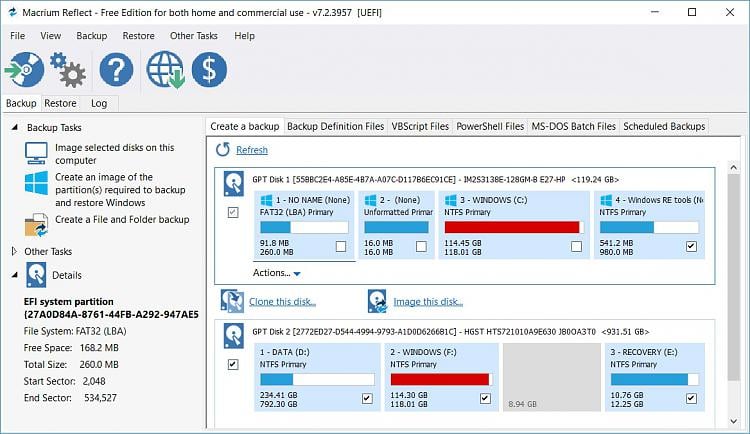Click the Clone this disk icon

pos(232,301)
